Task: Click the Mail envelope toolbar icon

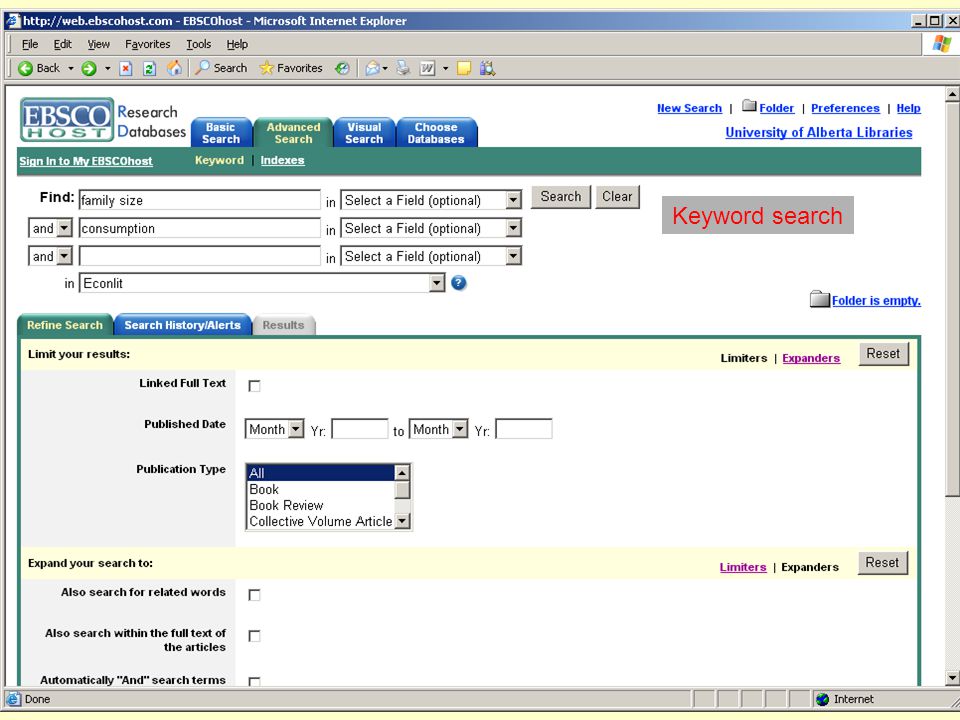Action: click(372, 69)
